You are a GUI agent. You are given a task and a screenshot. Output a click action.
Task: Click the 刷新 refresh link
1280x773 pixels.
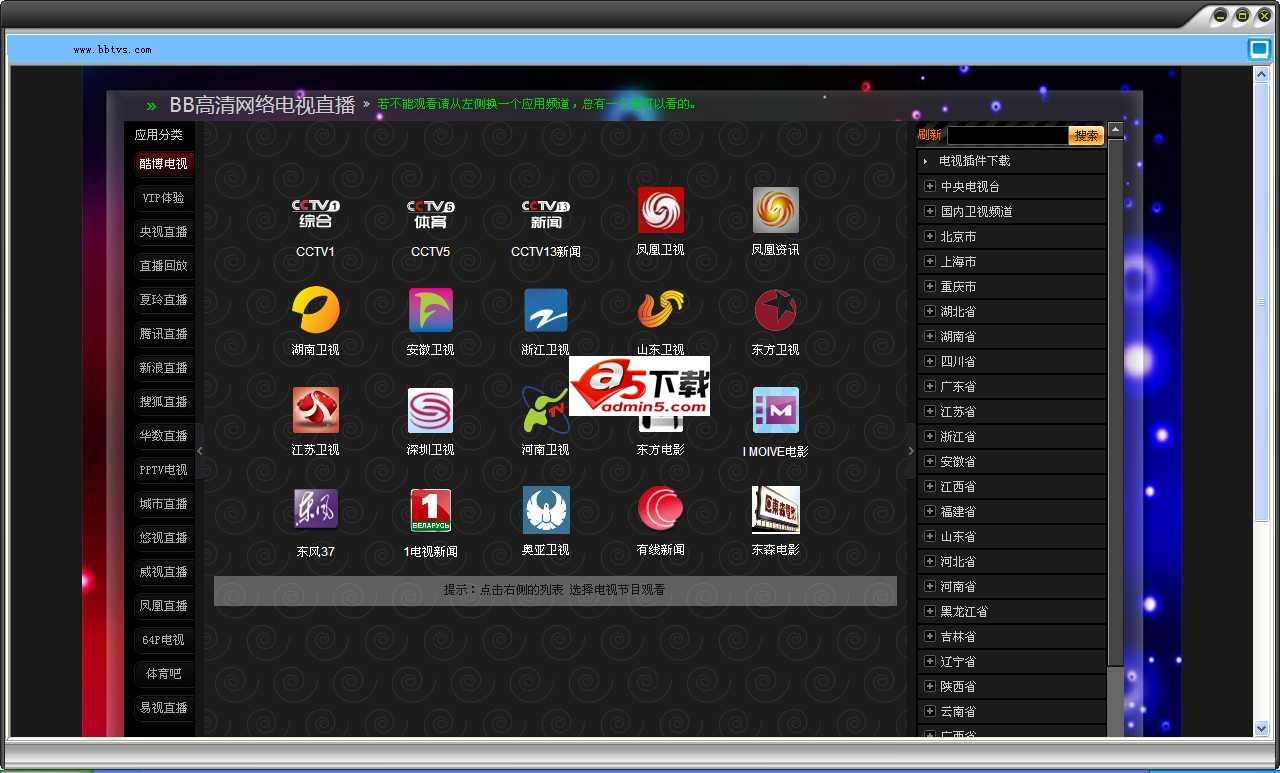click(929, 135)
